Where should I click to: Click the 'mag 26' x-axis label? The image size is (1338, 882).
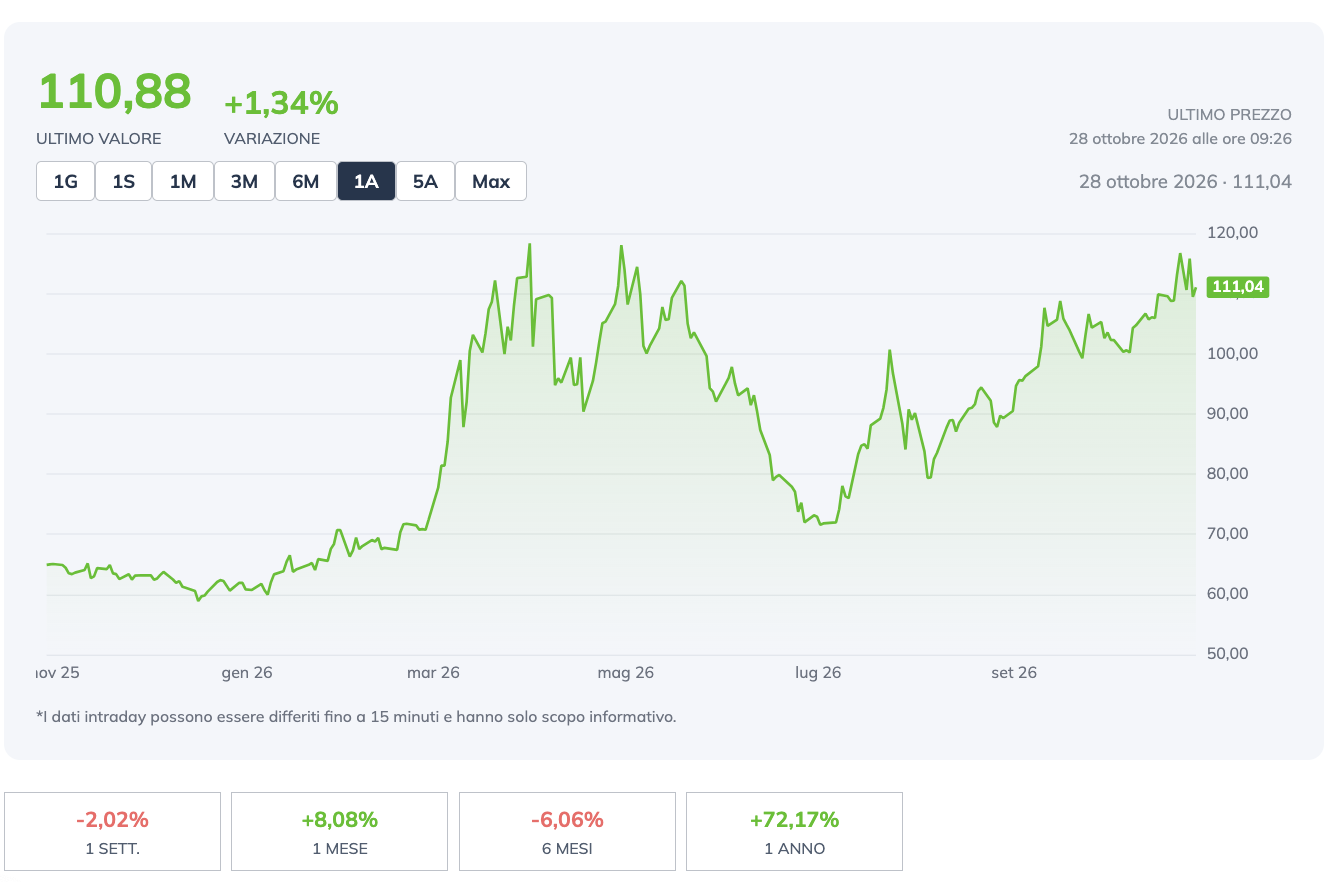625,673
